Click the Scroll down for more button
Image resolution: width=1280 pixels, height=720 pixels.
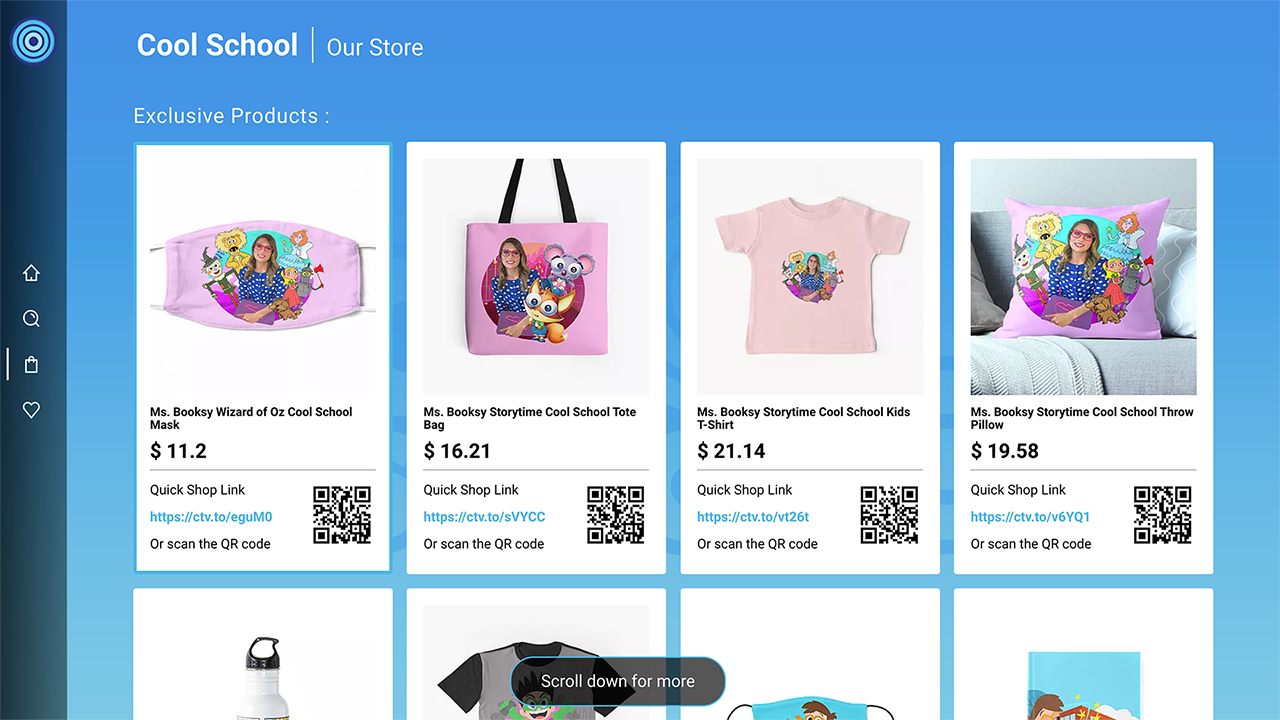(x=618, y=682)
